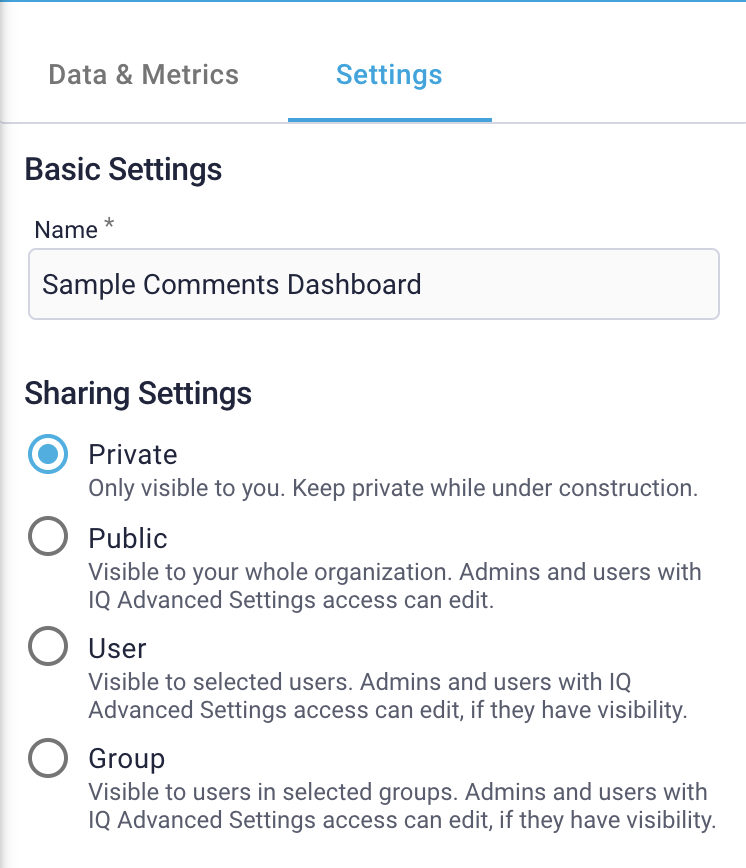Image resolution: width=746 pixels, height=868 pixels.
Task: Choose the Public sharing radio button
Action: [x=48, y=536]
